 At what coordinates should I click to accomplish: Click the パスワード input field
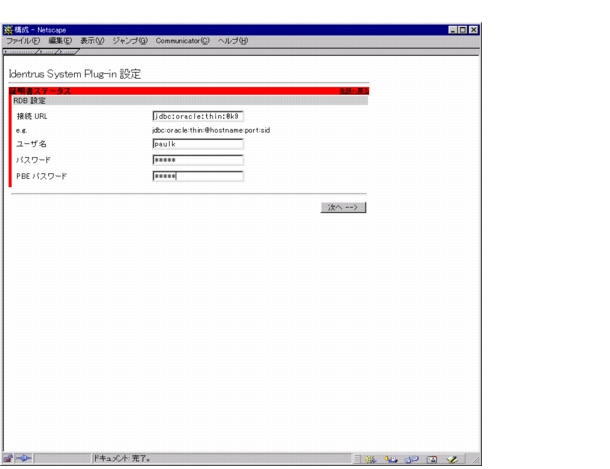[x=198, y=160]
